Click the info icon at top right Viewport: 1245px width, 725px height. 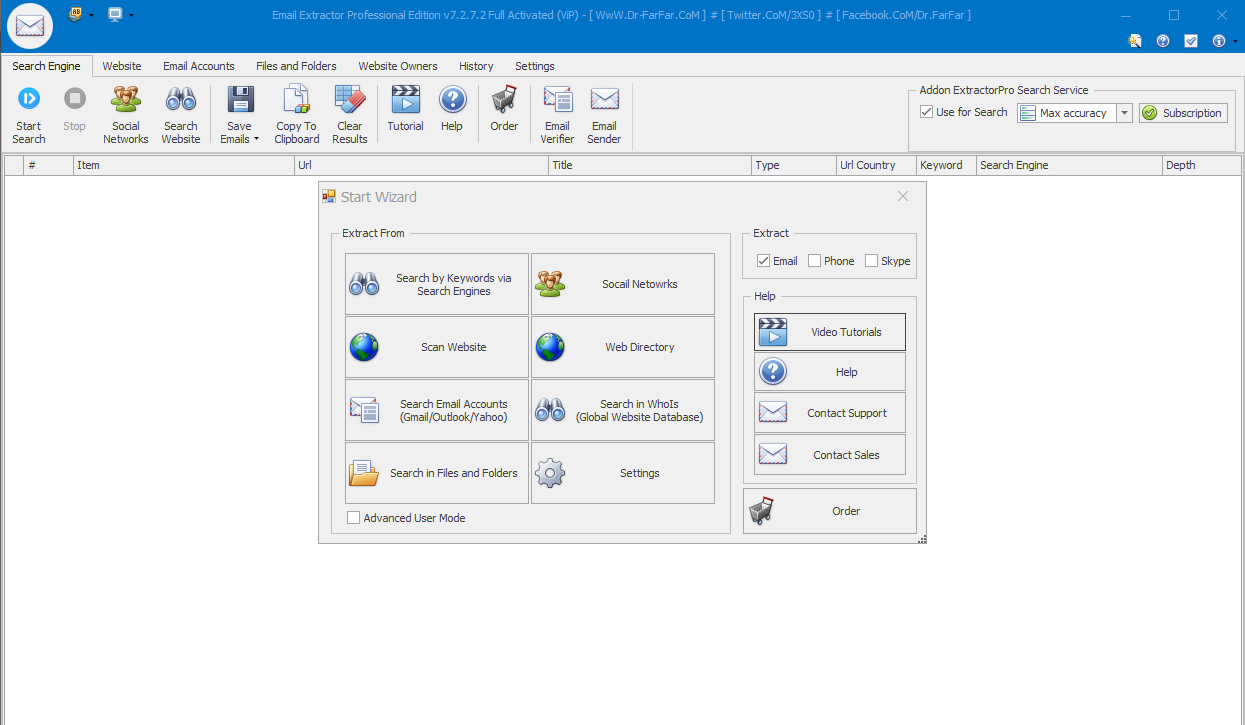pyautogui.click(x=1218, y=41)
